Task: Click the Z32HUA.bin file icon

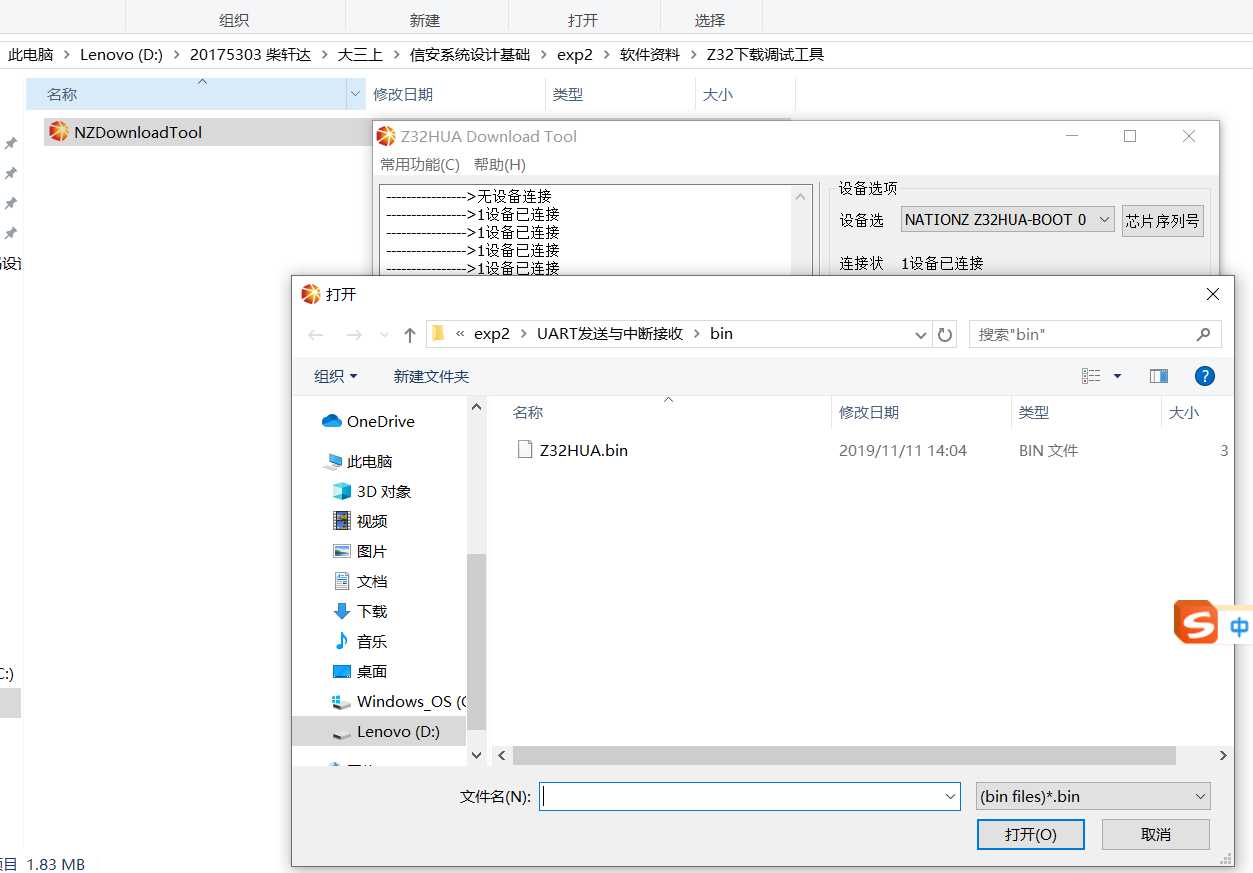Action: [x=524, y=450]
